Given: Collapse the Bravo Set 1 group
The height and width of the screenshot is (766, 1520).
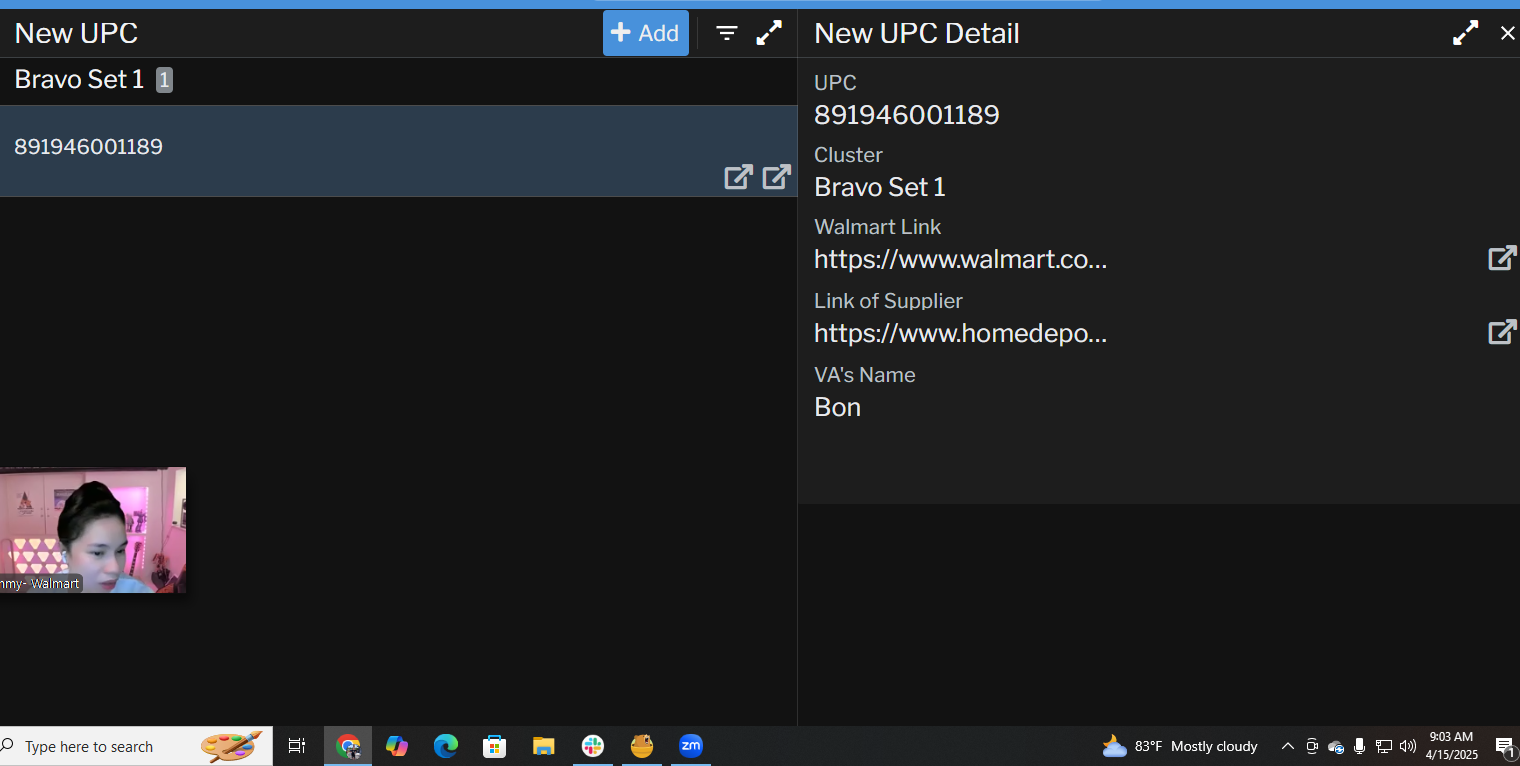Looking at the screenshot, I should pos(79,80).
